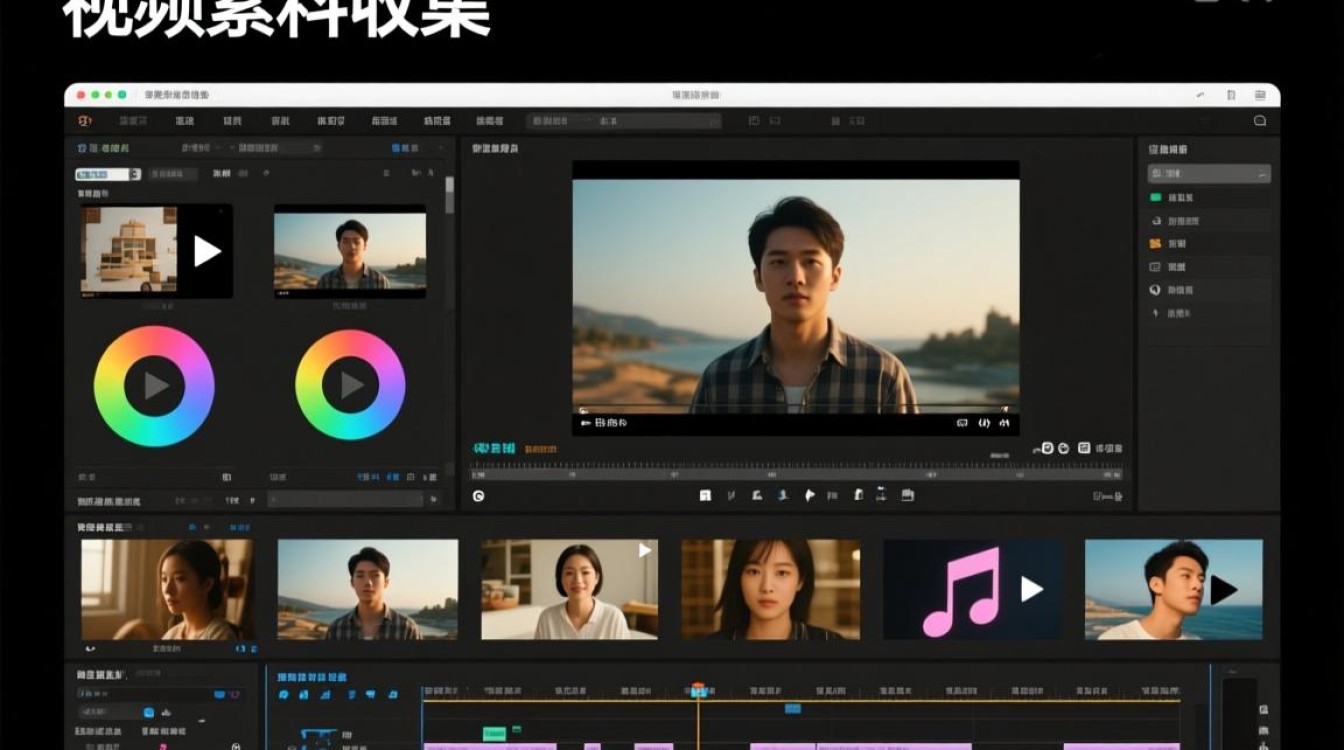The width and height of the screenshot is (1344, 750).
Task: Click the media bin vertical scrollbar
Action: click(449, 195)
